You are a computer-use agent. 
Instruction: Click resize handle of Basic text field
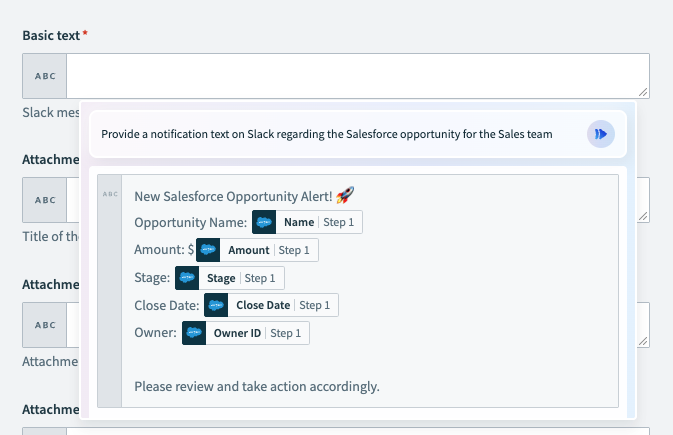(643, 92)
